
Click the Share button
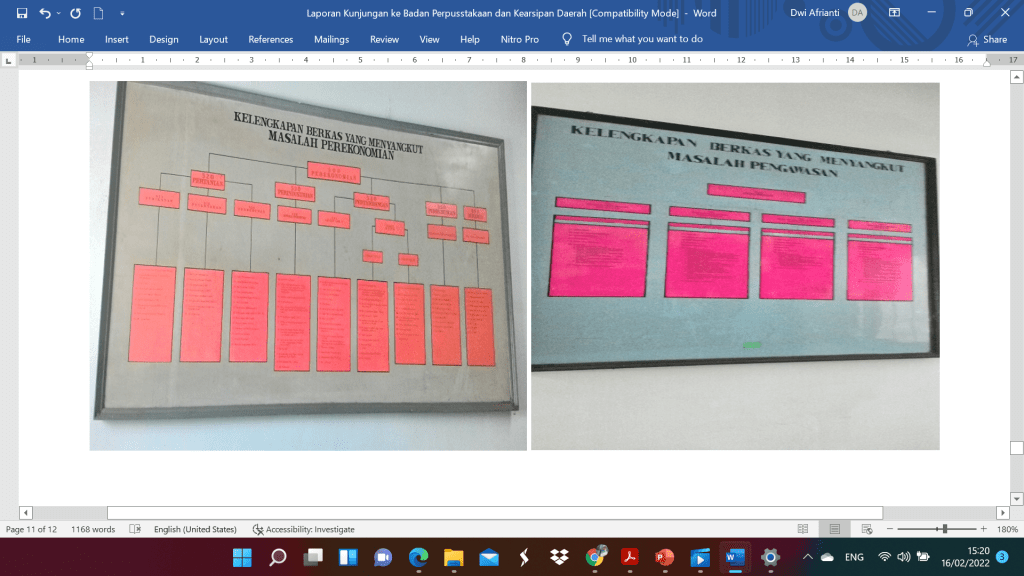point(987,39)
